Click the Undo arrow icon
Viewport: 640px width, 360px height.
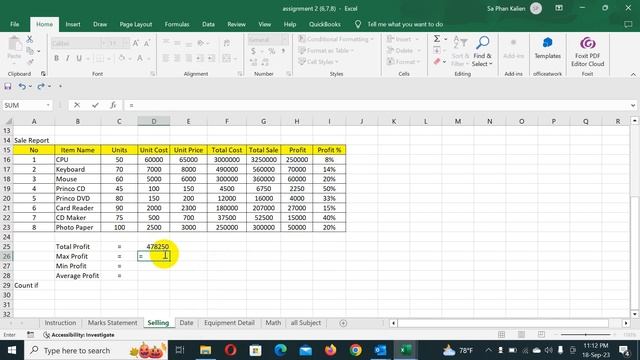(x=22, y=86)
